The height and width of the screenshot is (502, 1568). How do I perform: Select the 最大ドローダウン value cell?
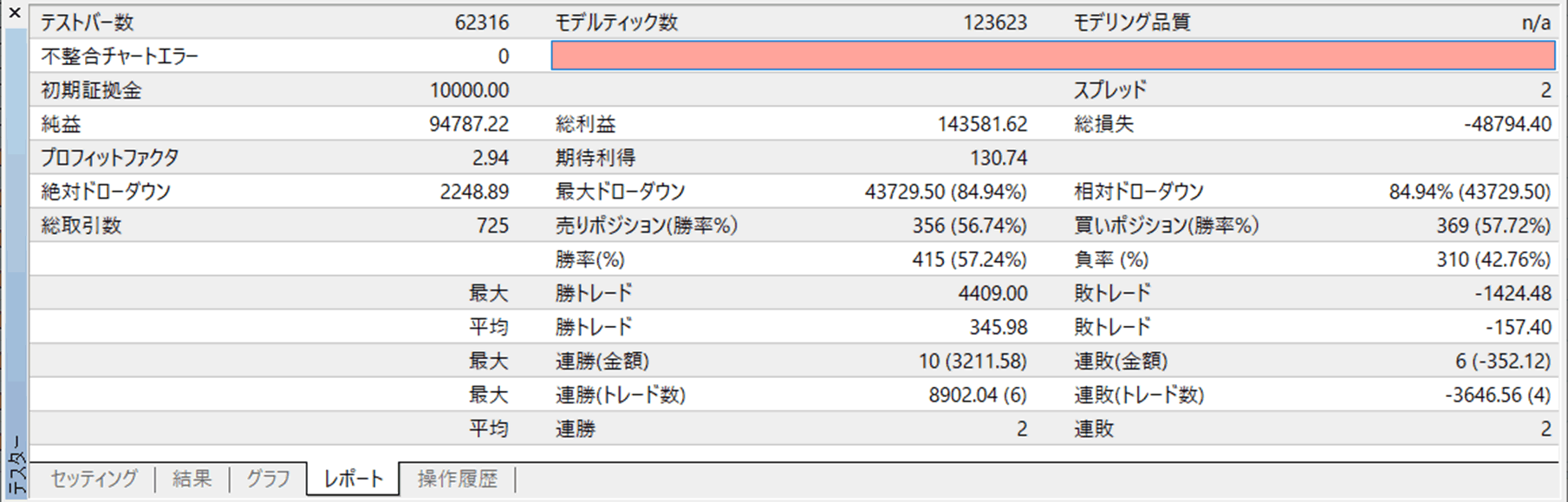tap(946, 192)
